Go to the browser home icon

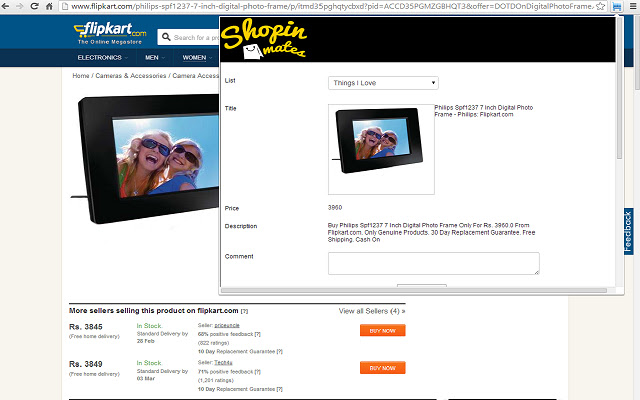point(49,6)
